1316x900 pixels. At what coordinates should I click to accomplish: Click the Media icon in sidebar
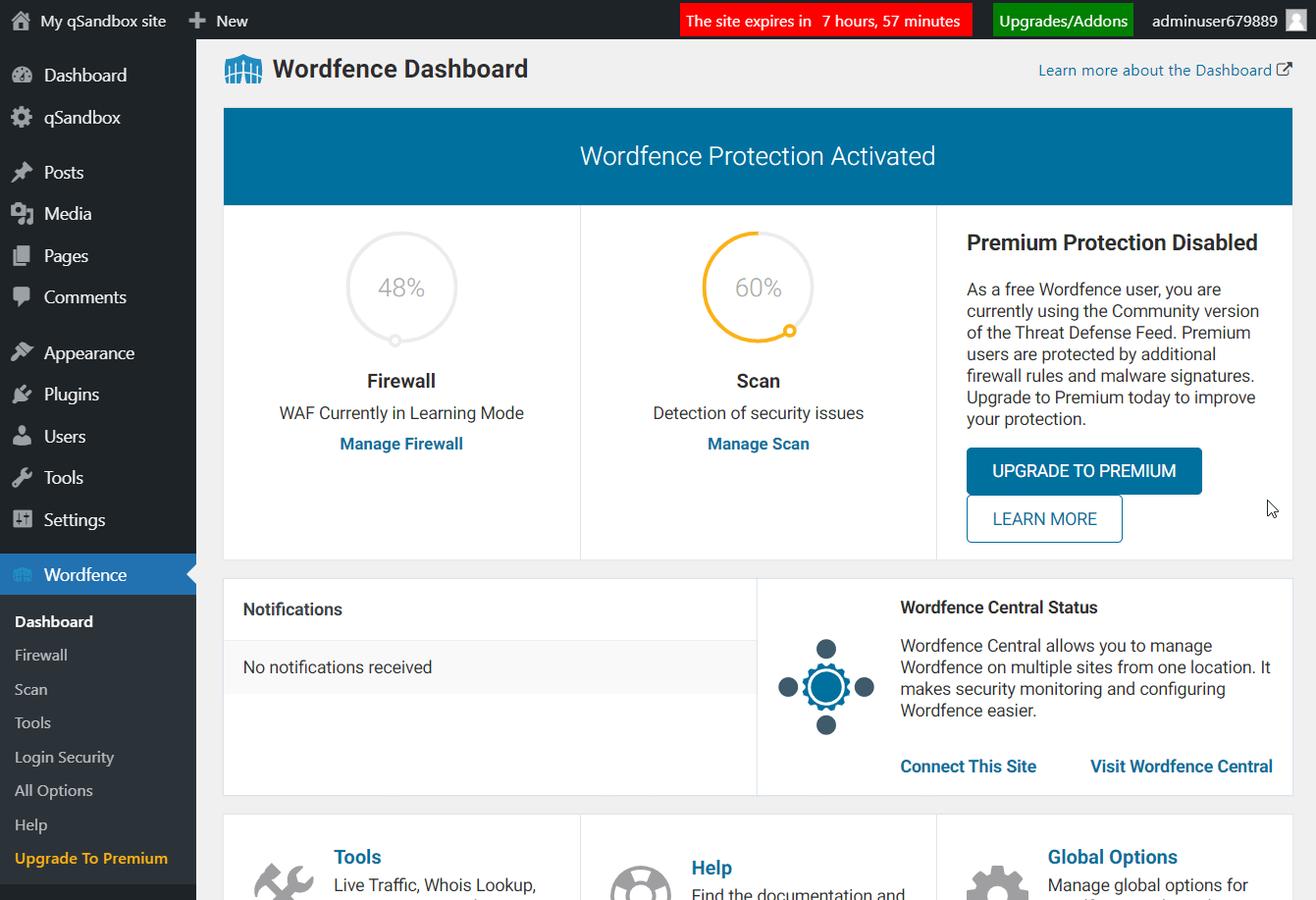[x=22, y=214]
